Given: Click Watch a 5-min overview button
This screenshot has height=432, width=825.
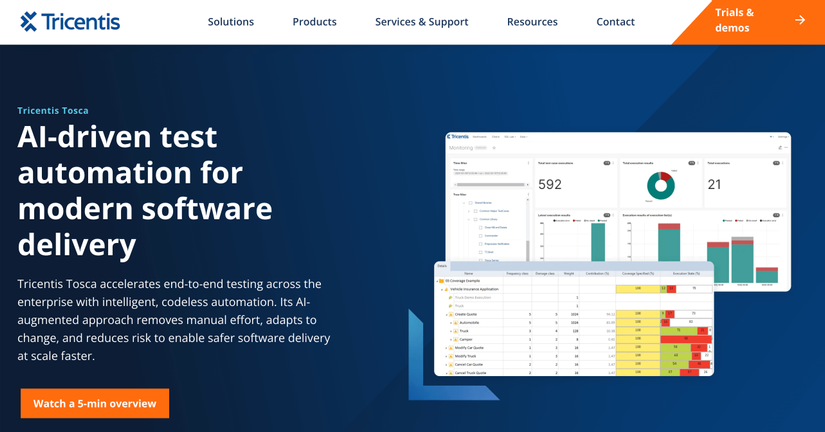Looking at the screenshot, I should [x=95, y=404].
